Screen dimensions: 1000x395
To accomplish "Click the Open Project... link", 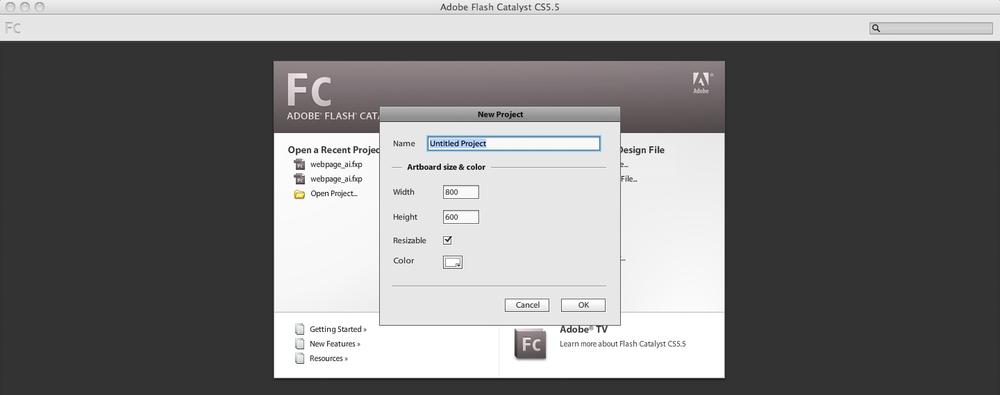I will pyautogui.click(x=334, y=194).
